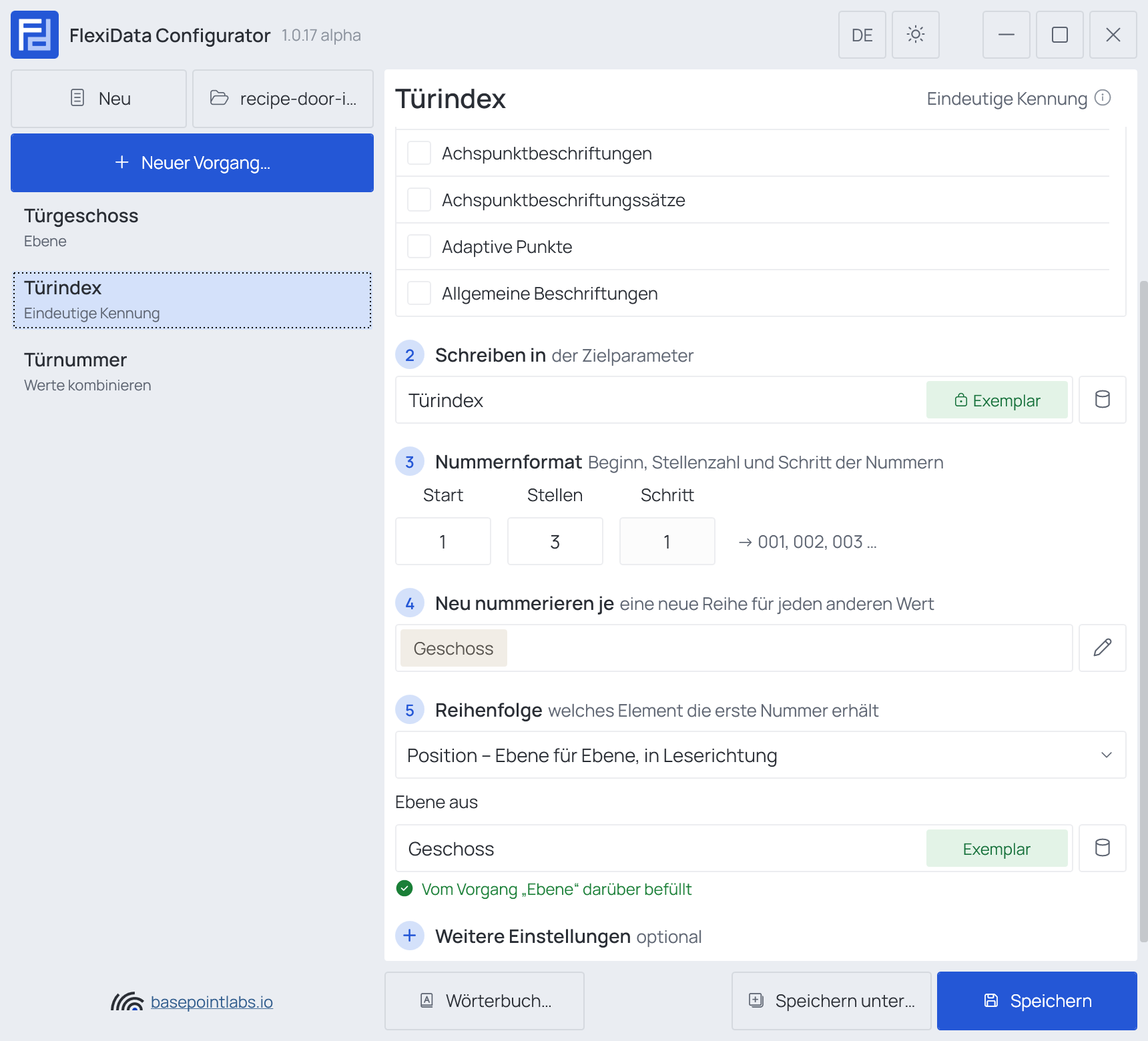Open info icon next to Eindeutige Kennung
1148x1041 pixels.
[1103, 98]
